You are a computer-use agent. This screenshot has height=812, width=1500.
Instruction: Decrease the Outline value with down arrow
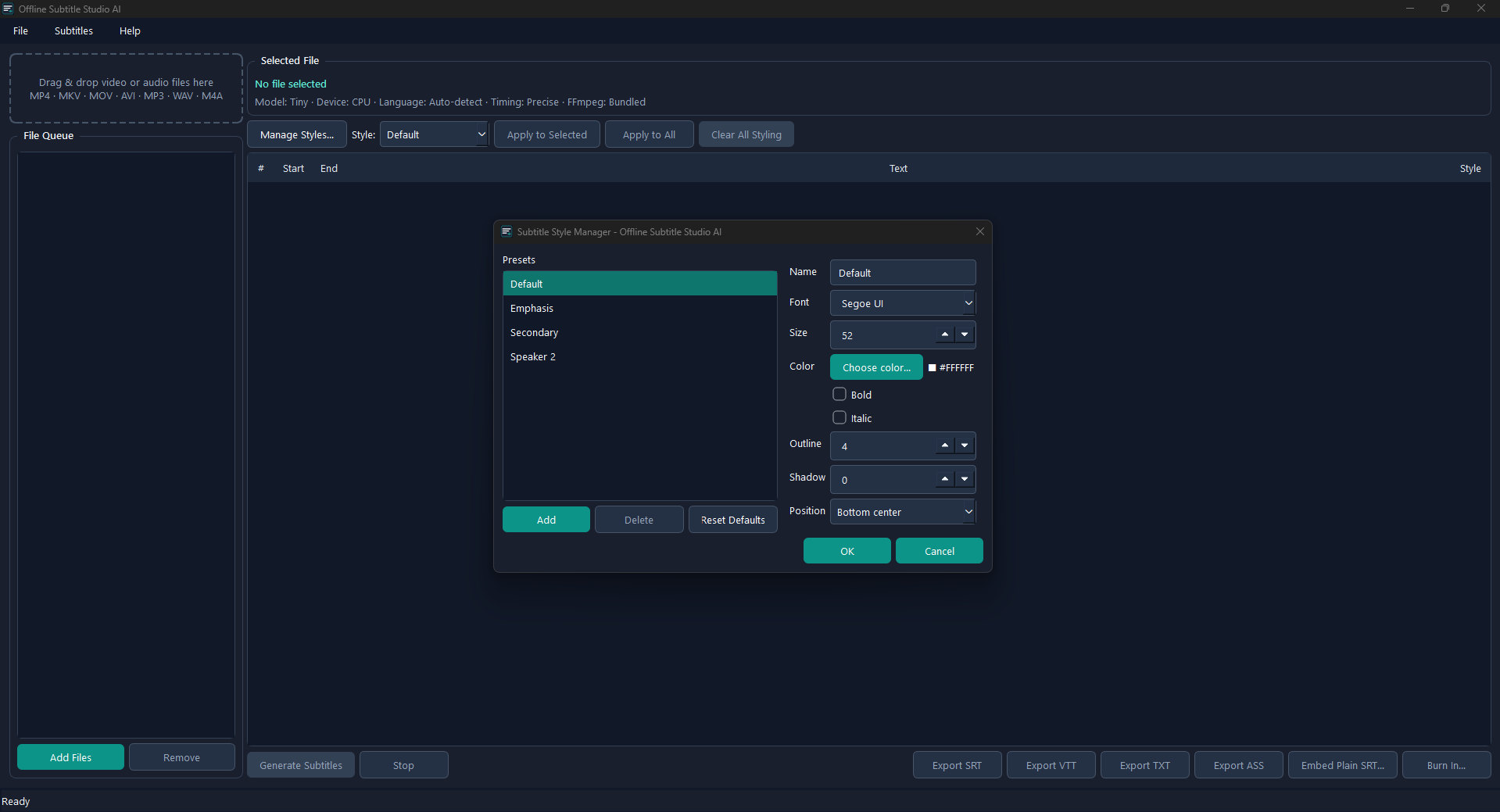pyautogui.click(x=965, y=445)
